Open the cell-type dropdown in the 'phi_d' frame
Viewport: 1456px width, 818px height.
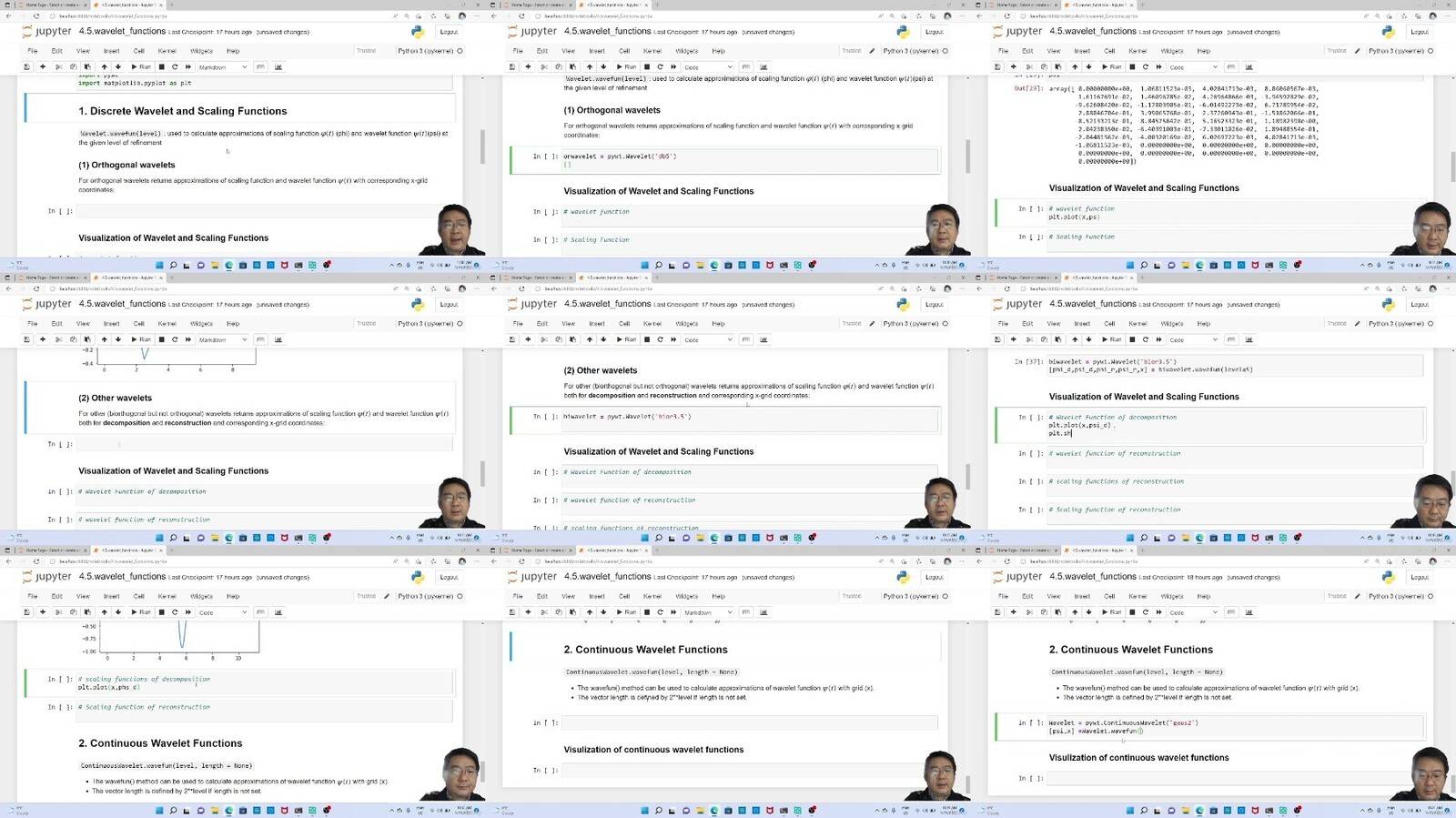(222, 612)
